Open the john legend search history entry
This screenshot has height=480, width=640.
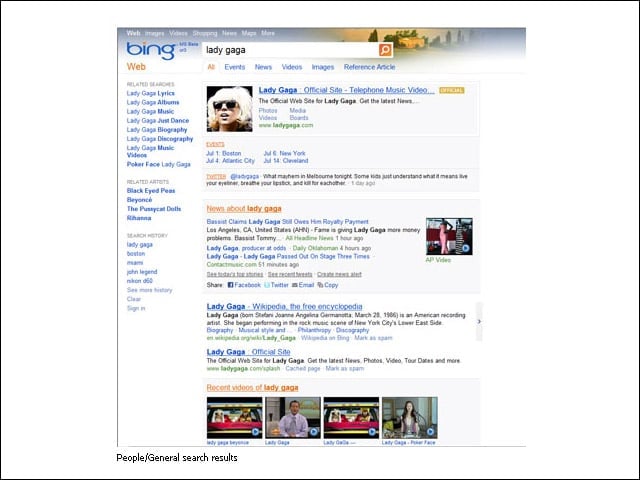[x=142, y=272]
